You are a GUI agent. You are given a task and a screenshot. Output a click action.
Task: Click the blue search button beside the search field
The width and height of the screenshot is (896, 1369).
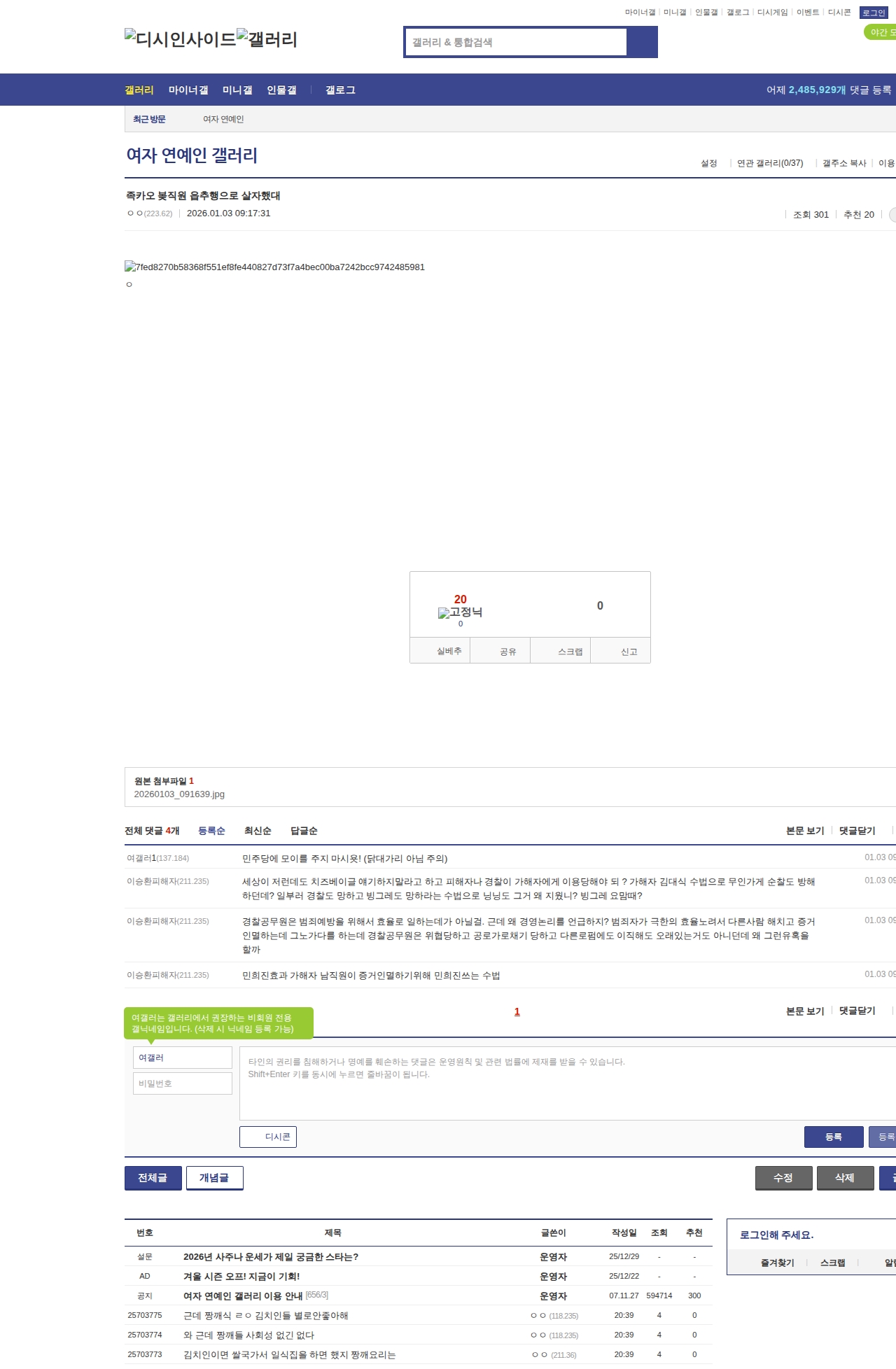643,42
